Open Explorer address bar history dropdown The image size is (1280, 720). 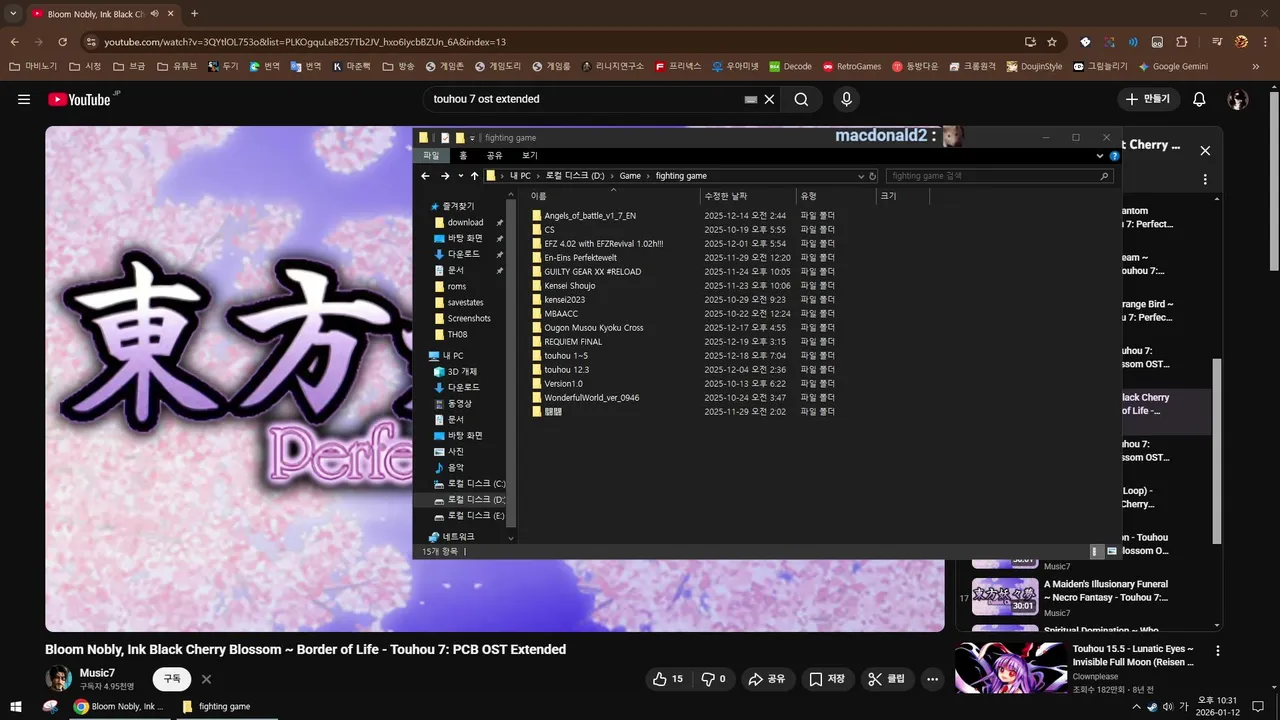860,176
